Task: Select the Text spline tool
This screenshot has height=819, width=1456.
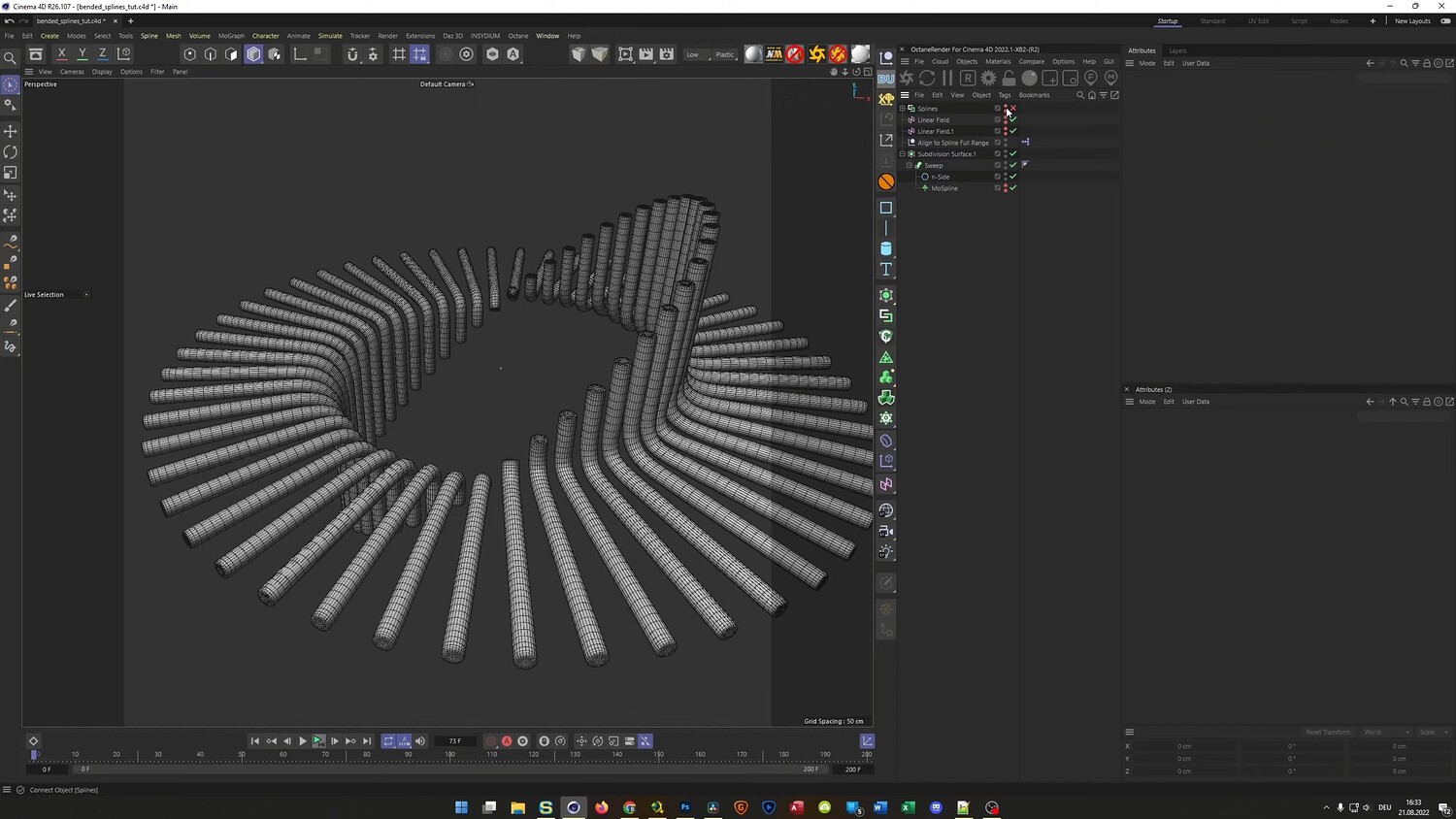Action: coord(886,269)
